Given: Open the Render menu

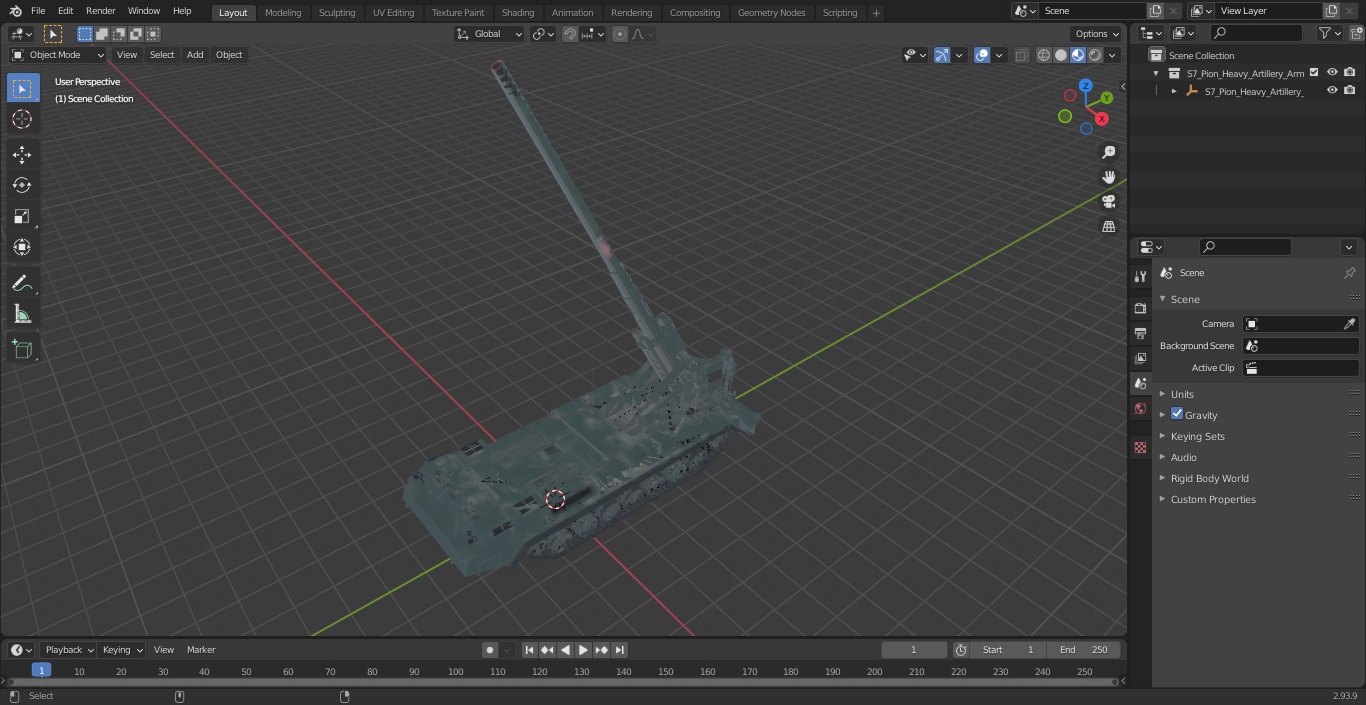Looking at the screenshot, I should (100, 11).
